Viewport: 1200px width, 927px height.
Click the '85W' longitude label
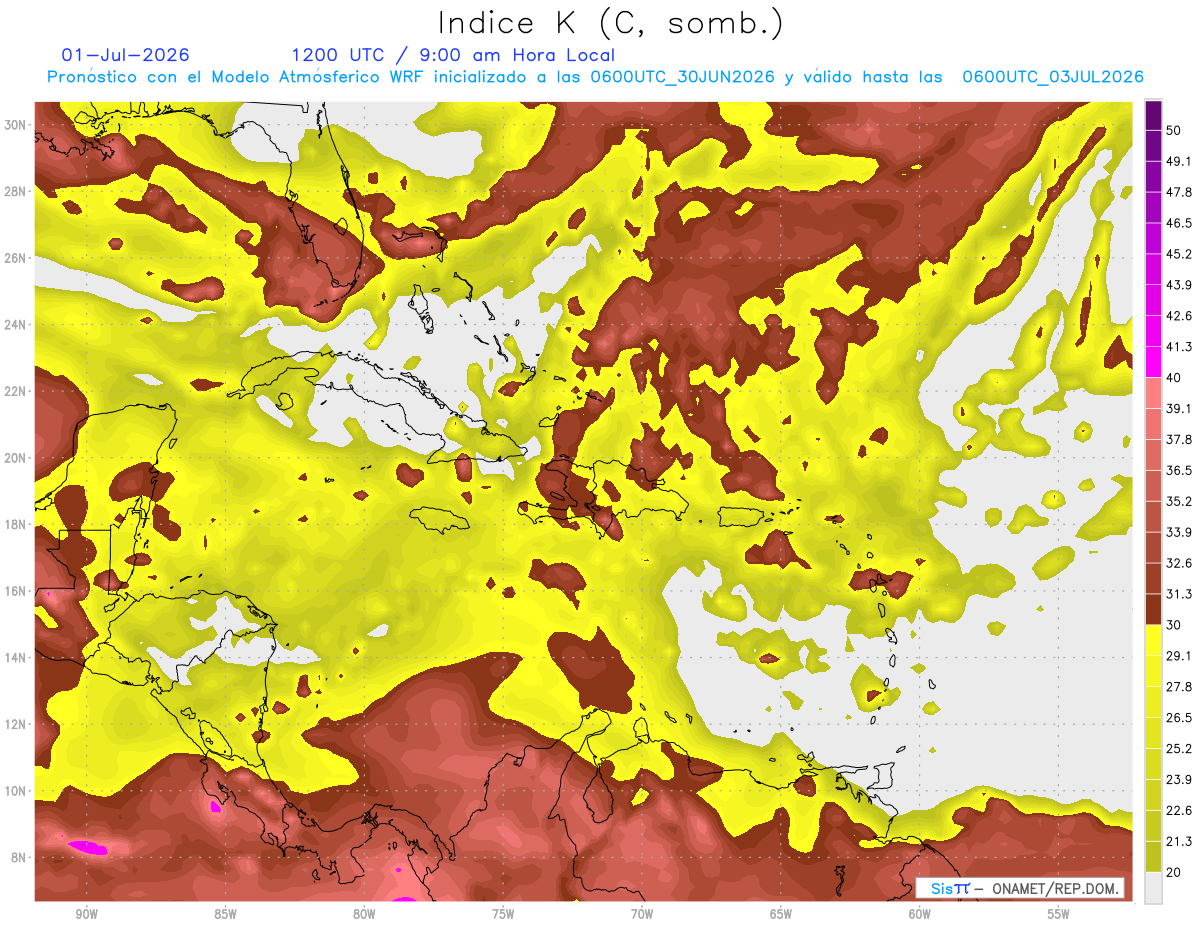click(225, 914)
